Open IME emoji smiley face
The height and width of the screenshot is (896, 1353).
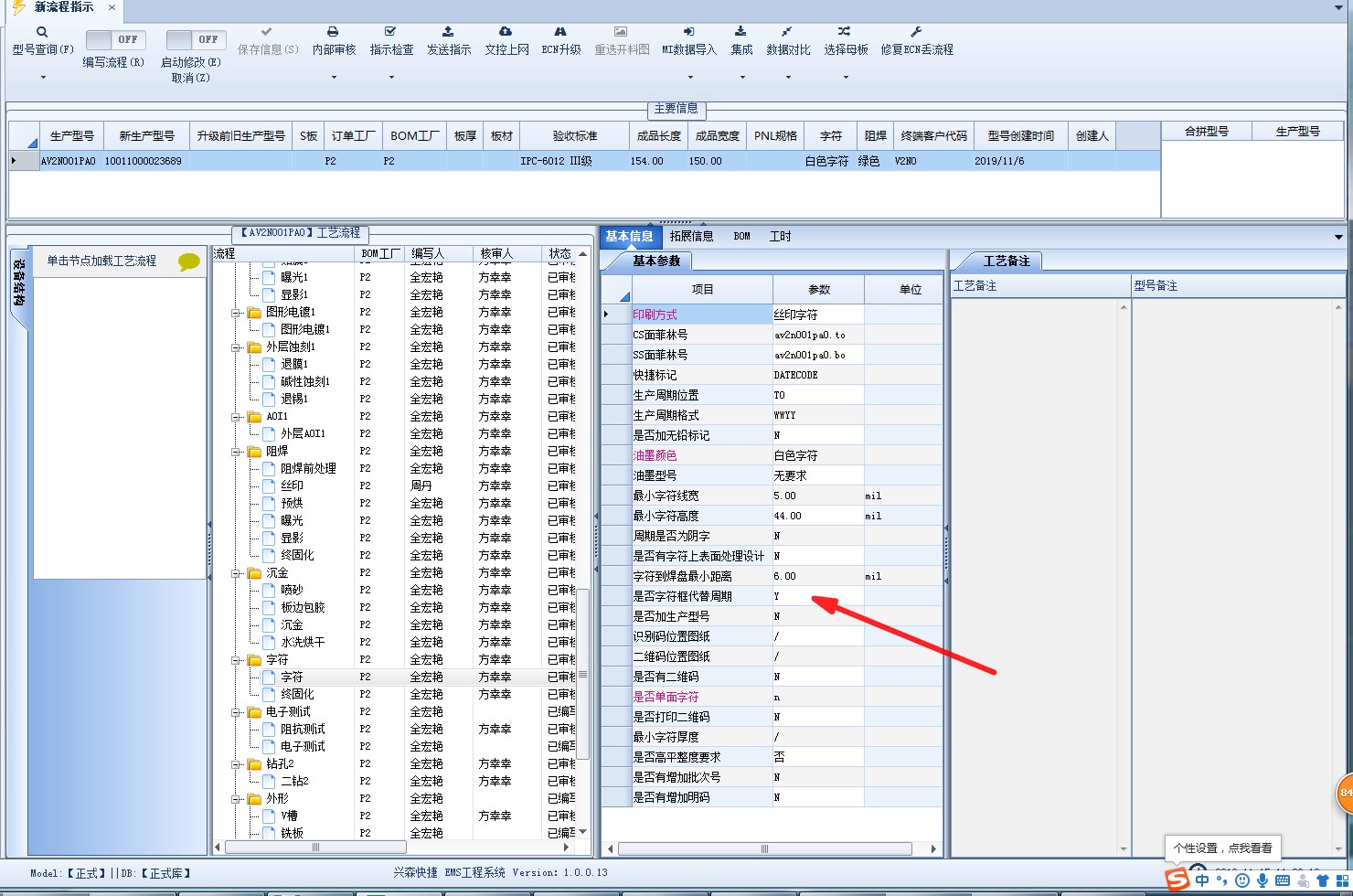coord(1242,880)
